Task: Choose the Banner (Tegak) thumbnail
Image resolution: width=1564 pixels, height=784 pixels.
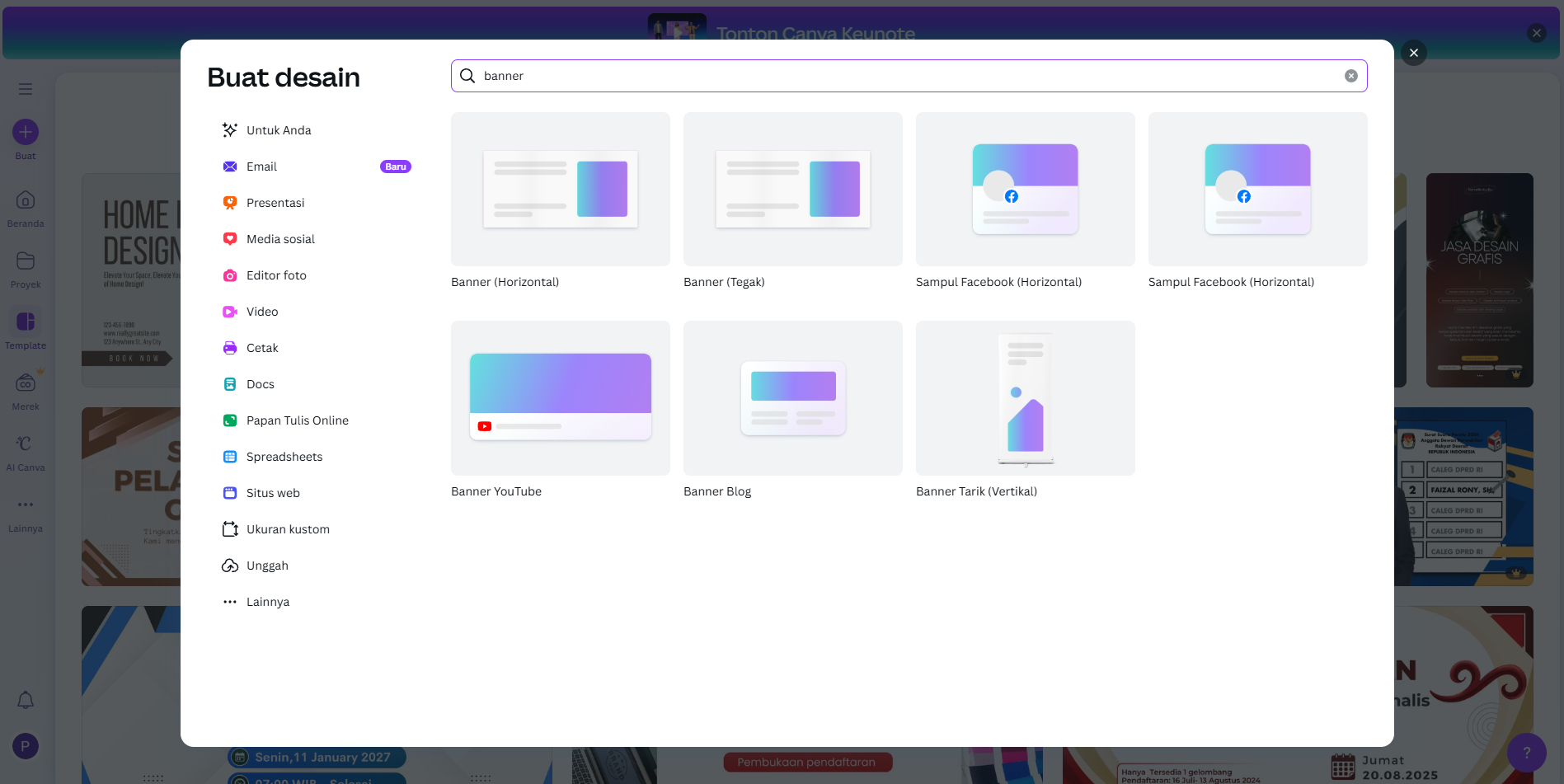Action: pyautogui.click(x=793, y=190)
